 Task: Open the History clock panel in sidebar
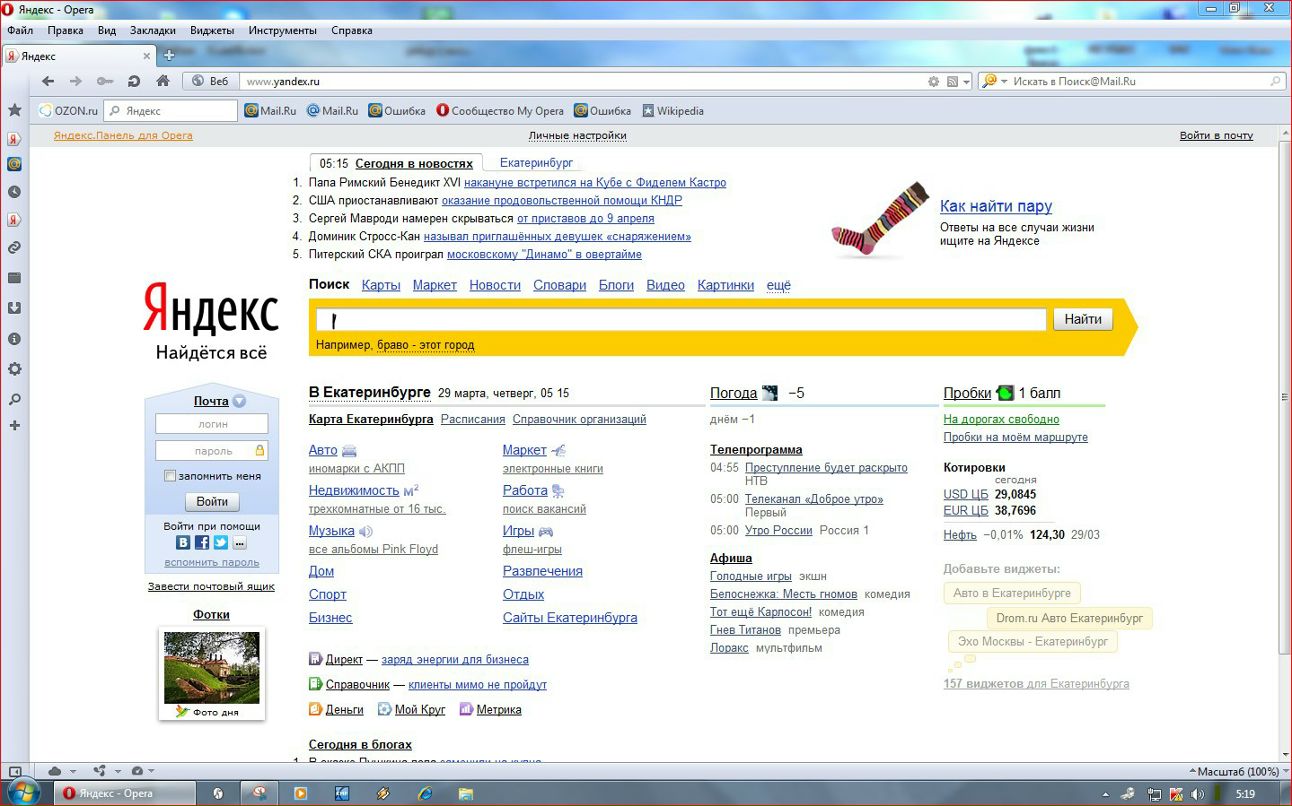(14, 192)
